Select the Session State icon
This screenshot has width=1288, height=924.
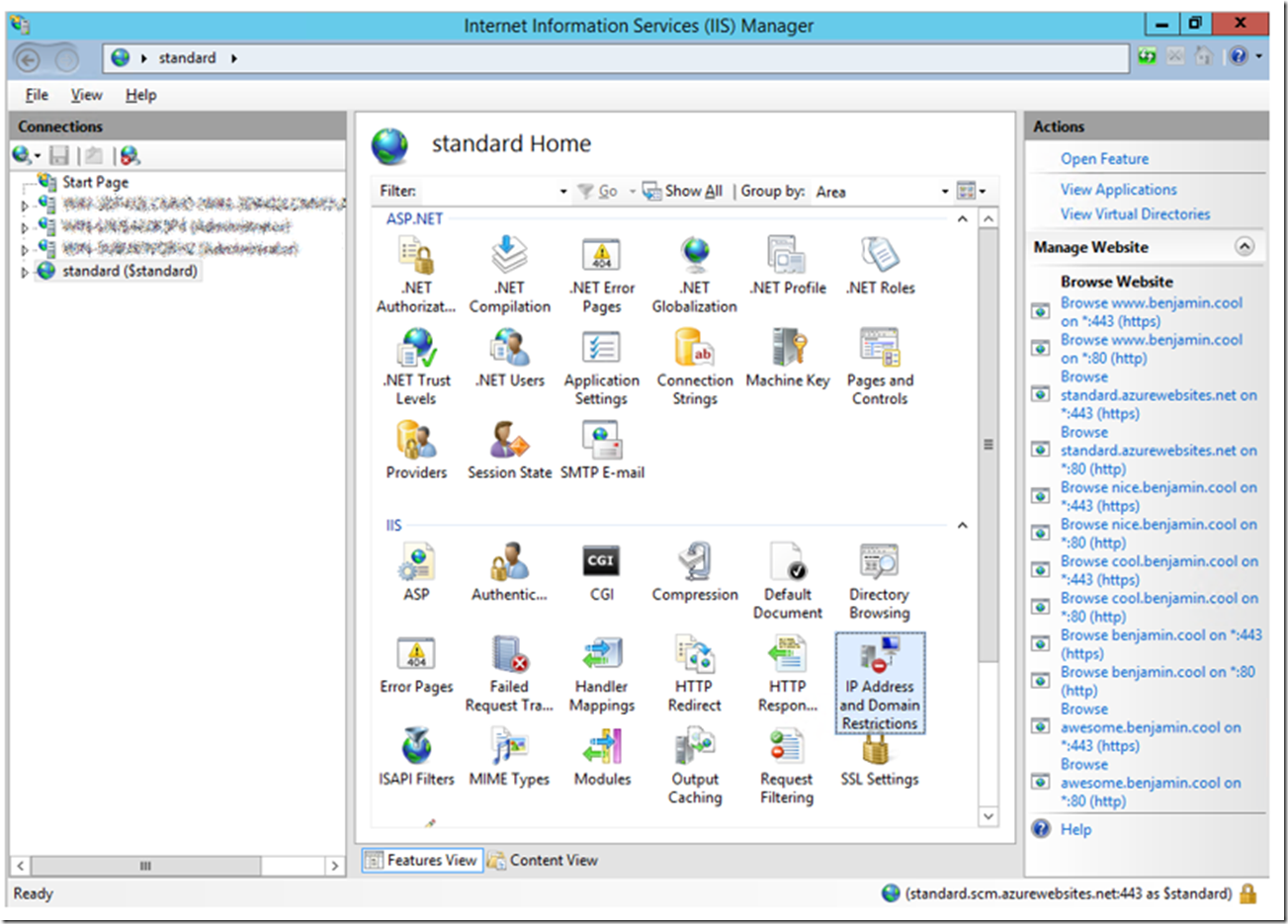click(510, 451)
